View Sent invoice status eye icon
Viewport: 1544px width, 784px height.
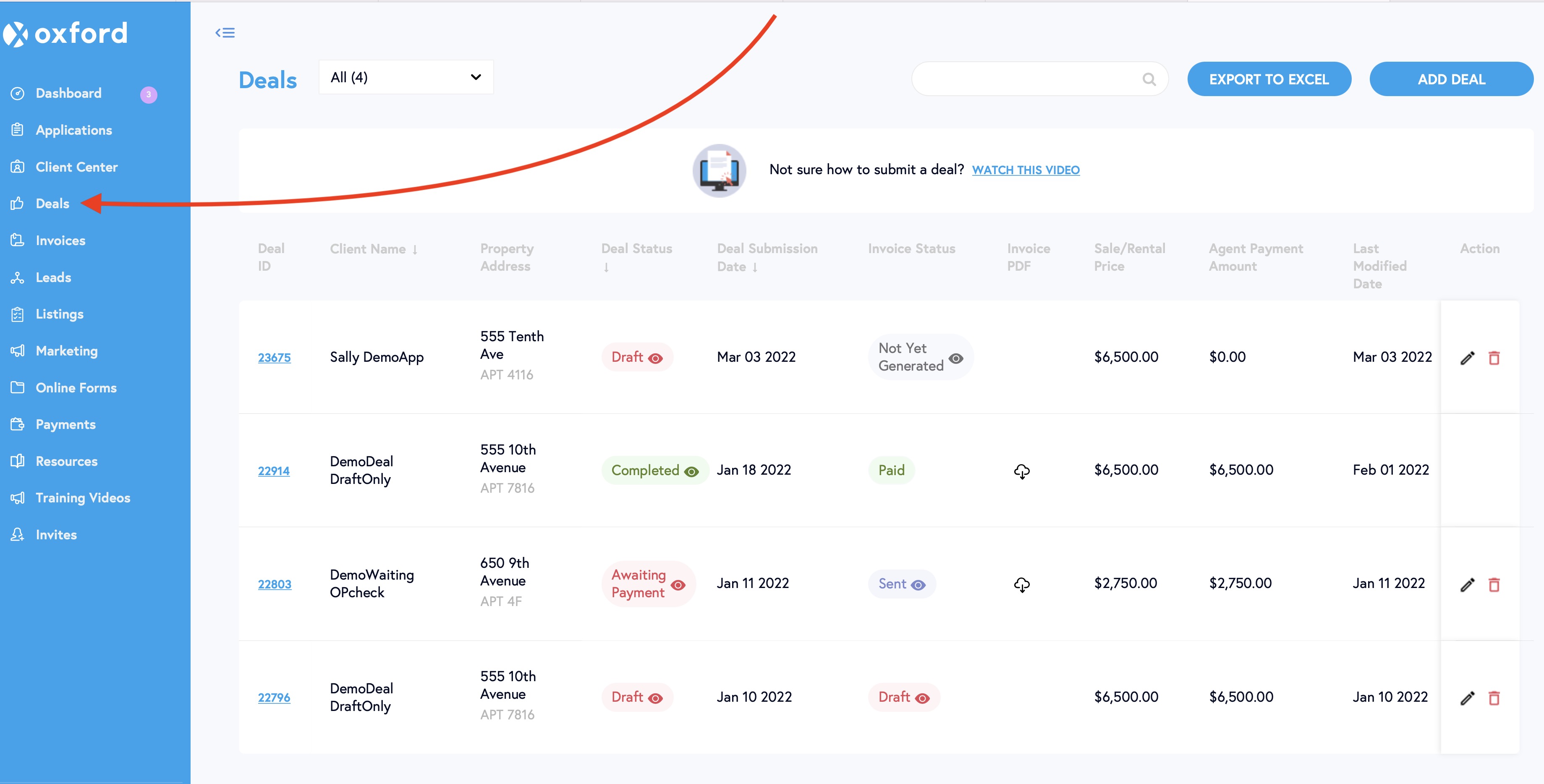pos(918,585)
